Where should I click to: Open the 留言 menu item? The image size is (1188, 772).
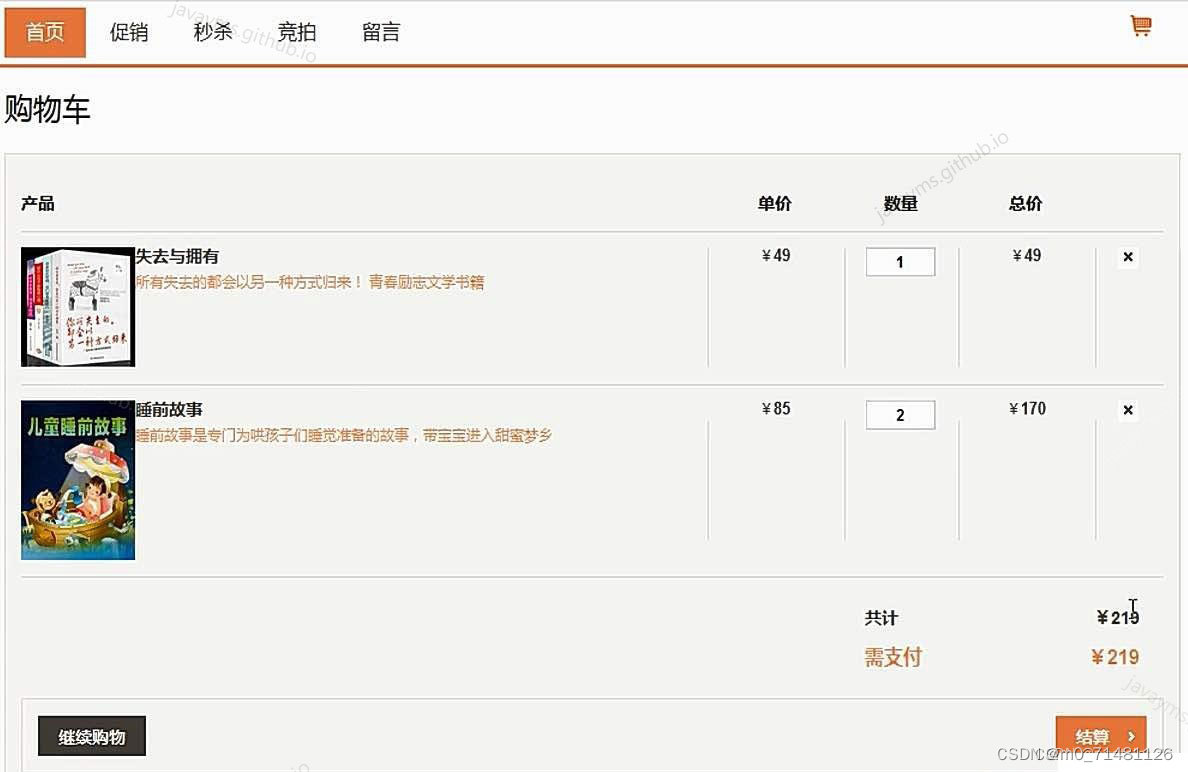(381, 33)
